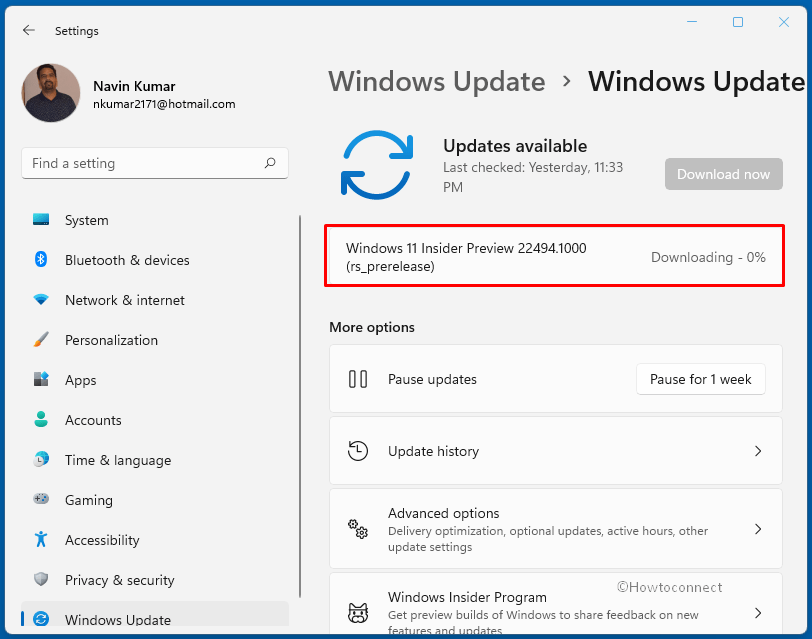Click the Update history clock icon
812x639 pixels.
[x=358, y=451]
